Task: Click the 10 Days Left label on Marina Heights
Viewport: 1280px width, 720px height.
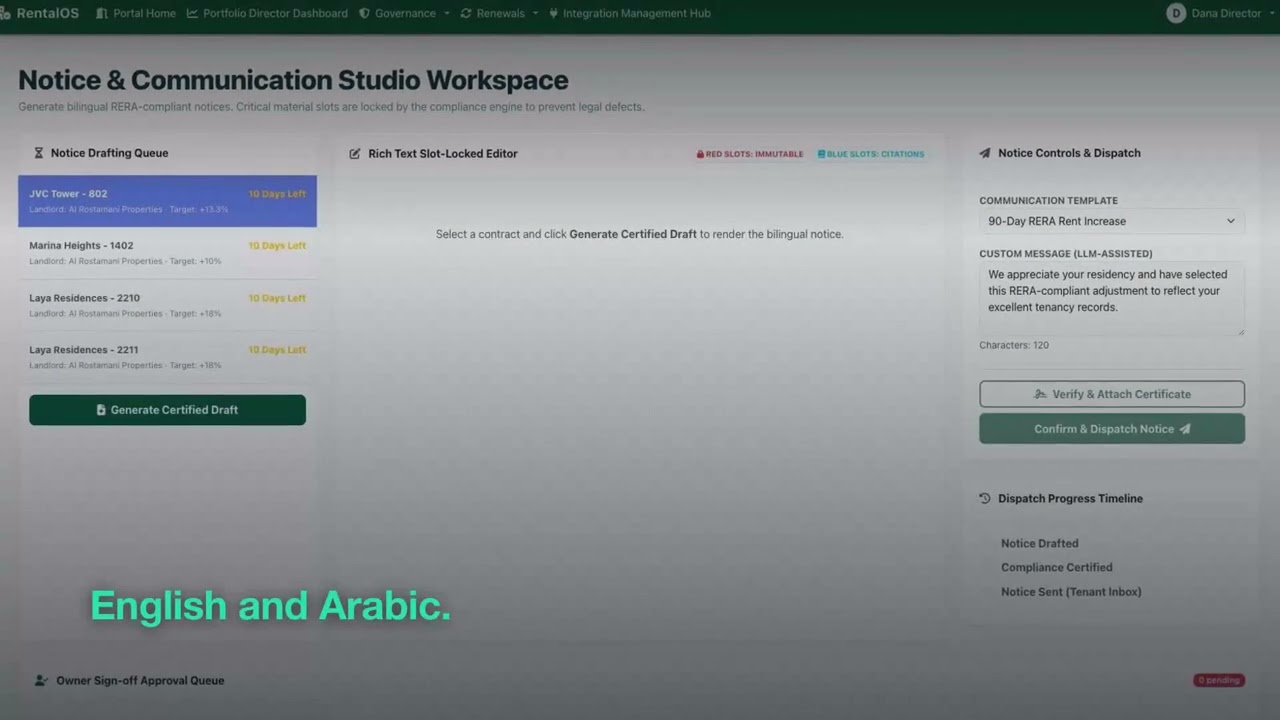Action: pyautogui.click(x=277, y=246)
